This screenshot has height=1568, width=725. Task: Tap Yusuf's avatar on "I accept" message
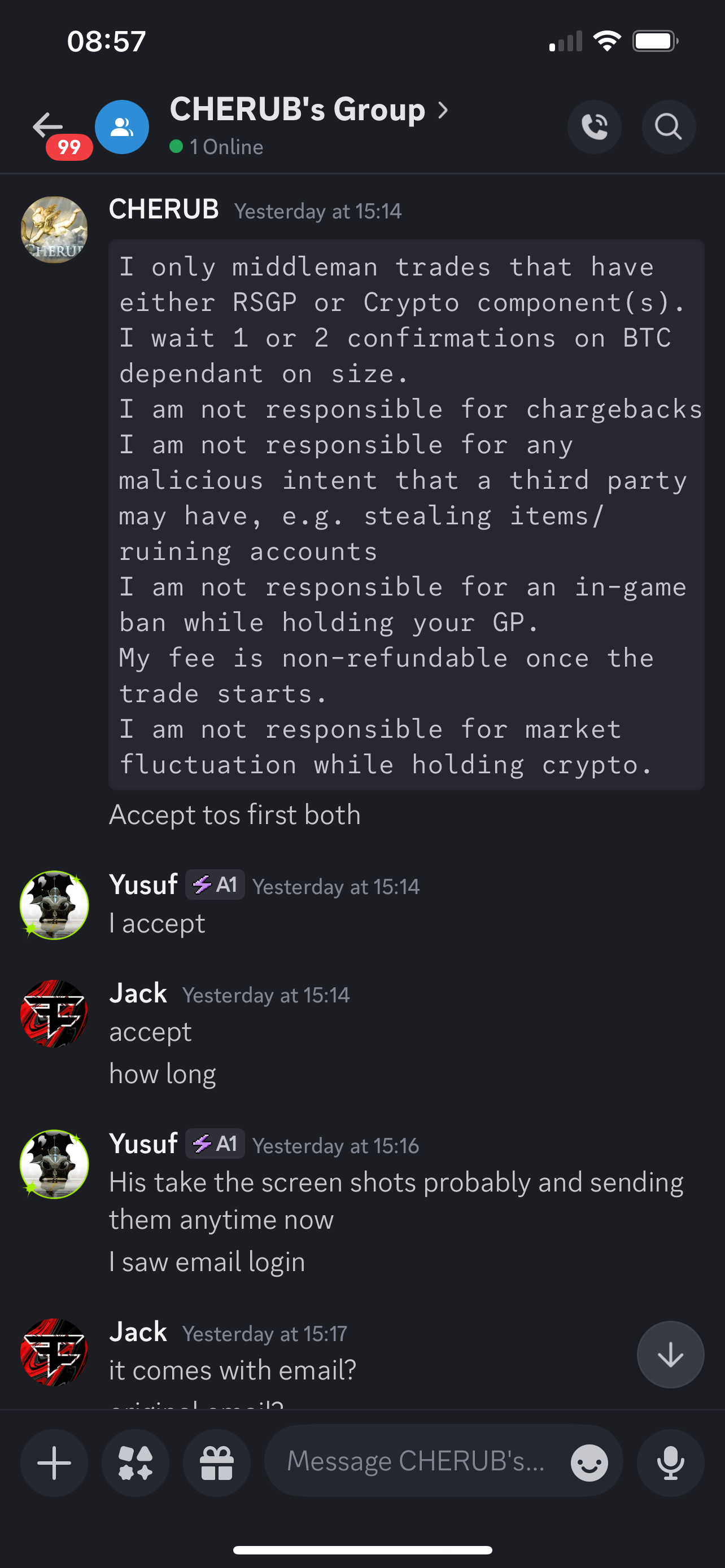(x=54, y=905)
